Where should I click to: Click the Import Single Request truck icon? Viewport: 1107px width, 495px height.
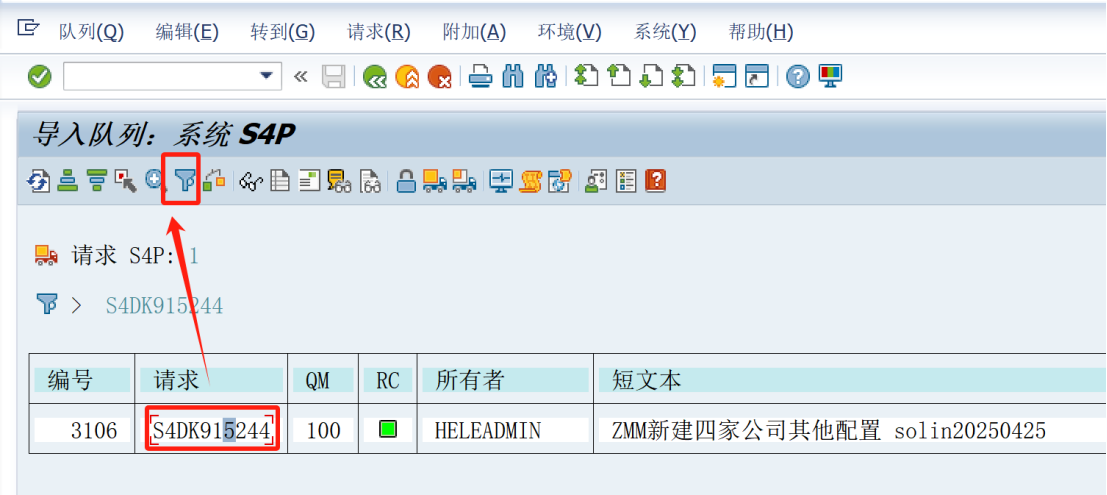[464, 181]
